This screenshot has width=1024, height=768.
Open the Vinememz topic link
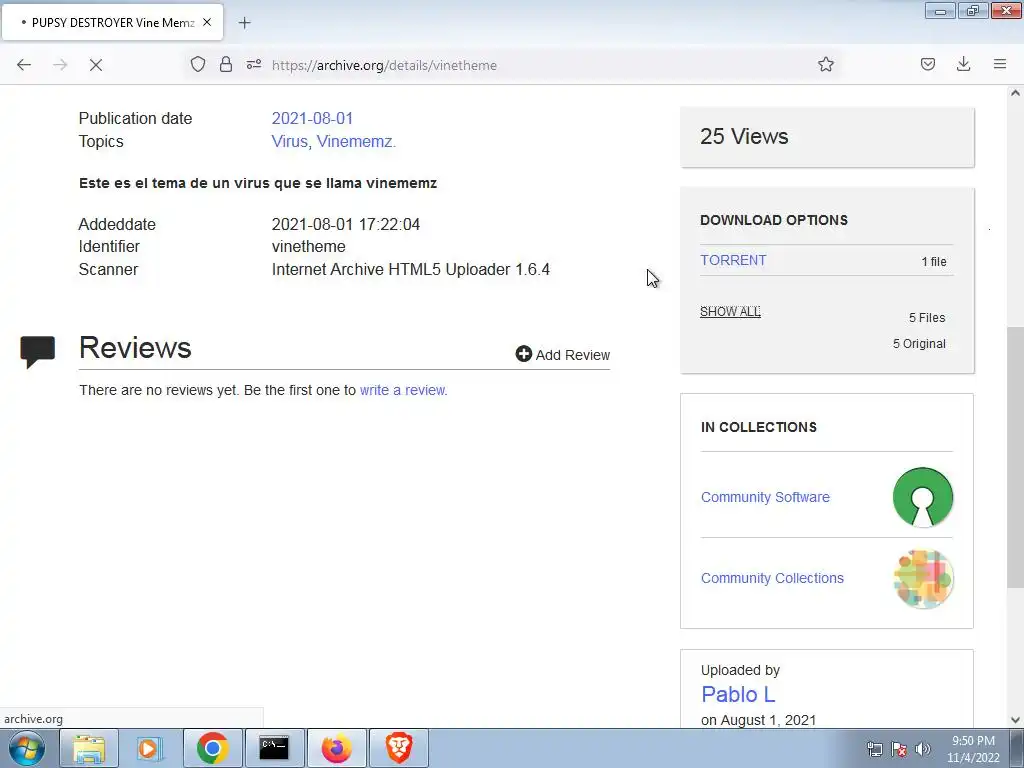[356, 141]
